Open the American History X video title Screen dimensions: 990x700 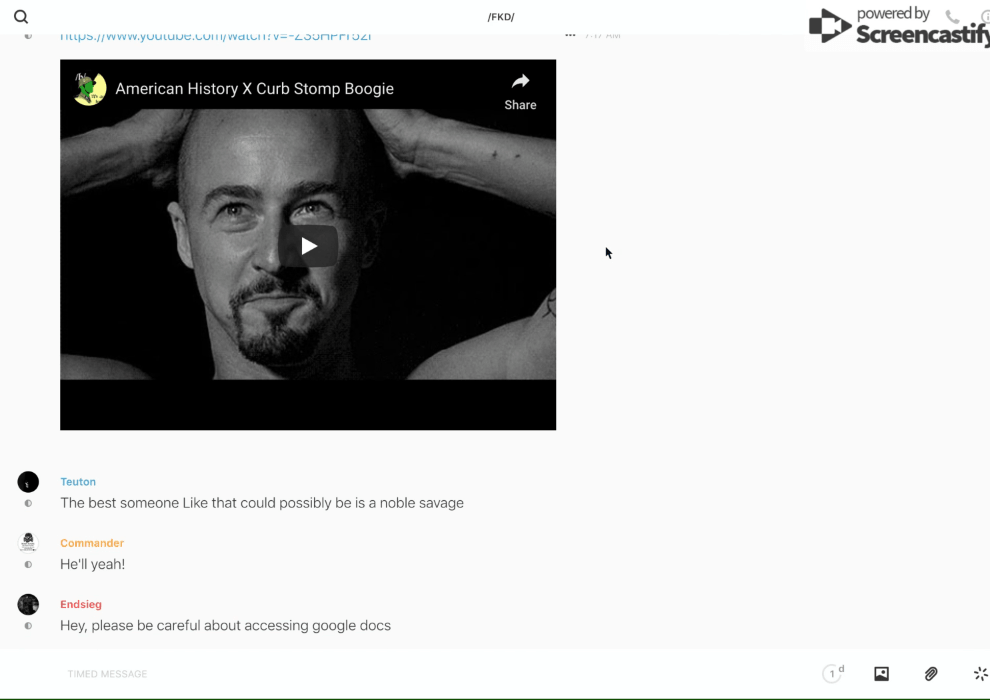point(254,89)
